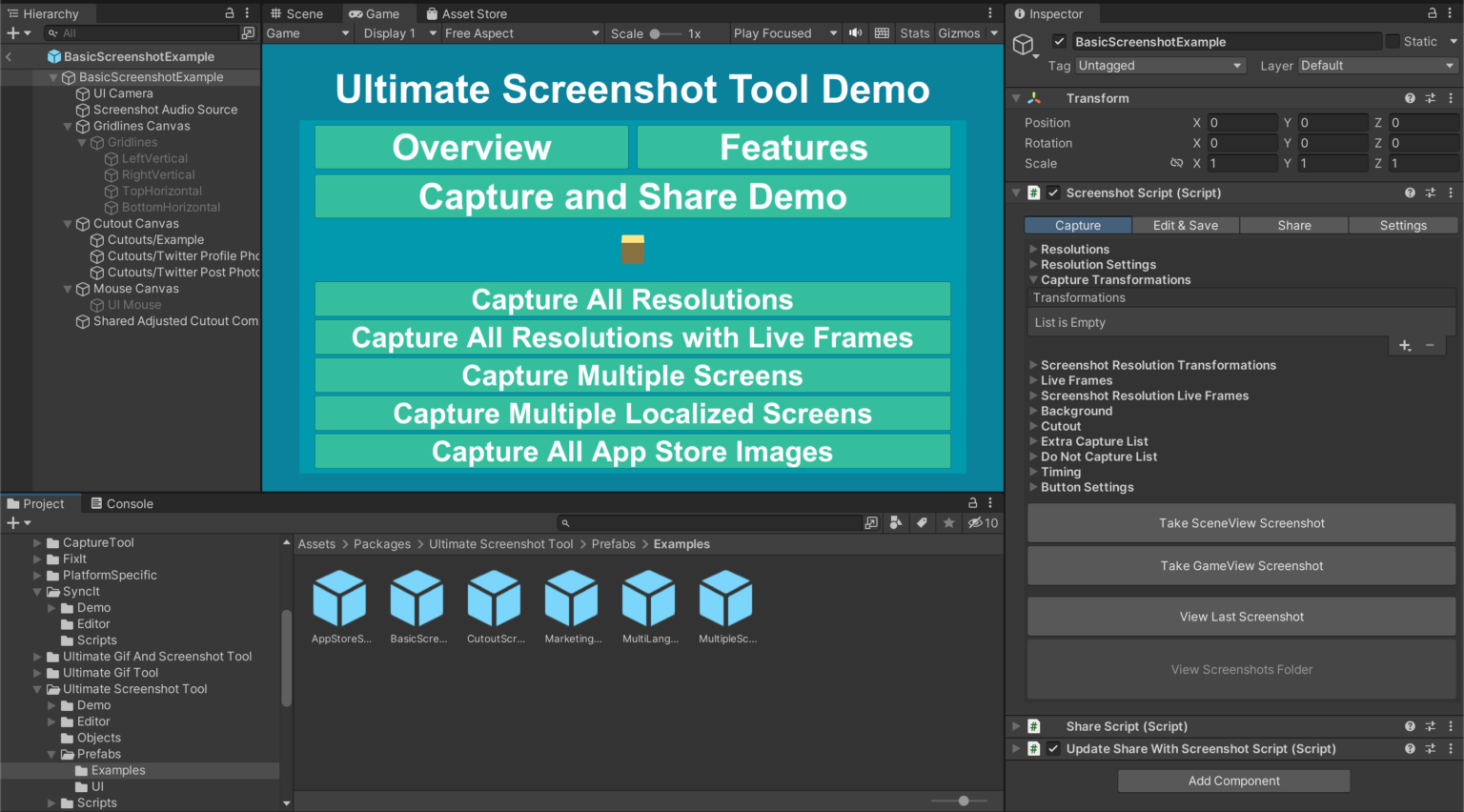Viewport: 1464px width, 812px height.
Task: Open the Layer Default dropdown
Action: [x=1375, y=65]
